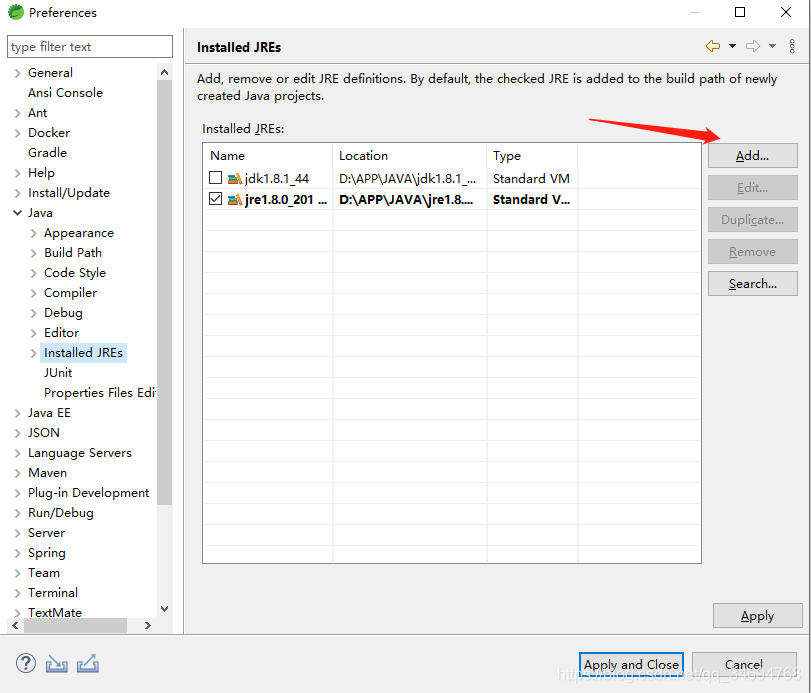The image size is (811, 693).
Task: Click the jdk1.8.1_44 JRE library icon
Action: [235, 178]
